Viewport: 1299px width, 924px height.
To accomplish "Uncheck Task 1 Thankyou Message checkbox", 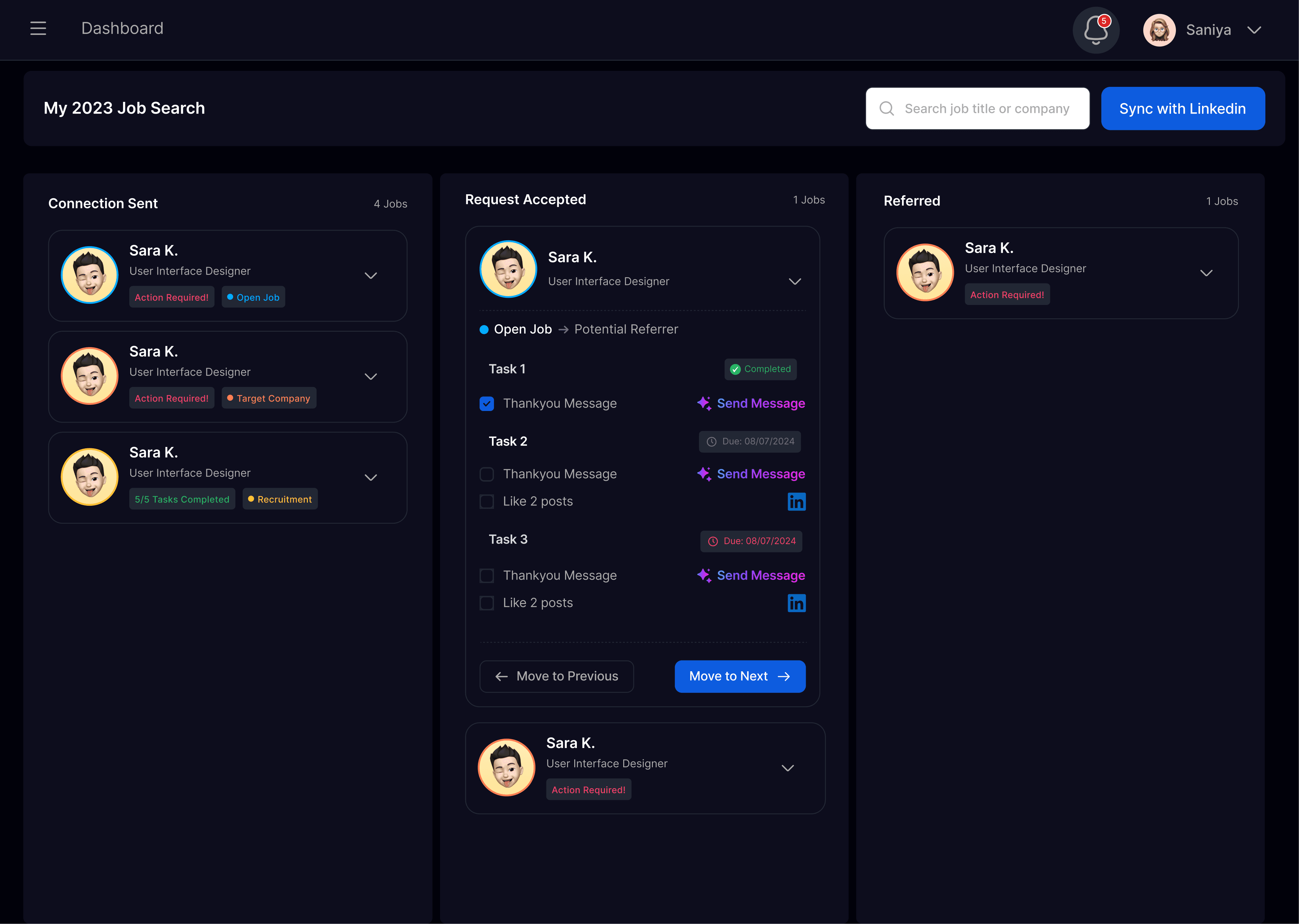I will click(x=487, y=404).
